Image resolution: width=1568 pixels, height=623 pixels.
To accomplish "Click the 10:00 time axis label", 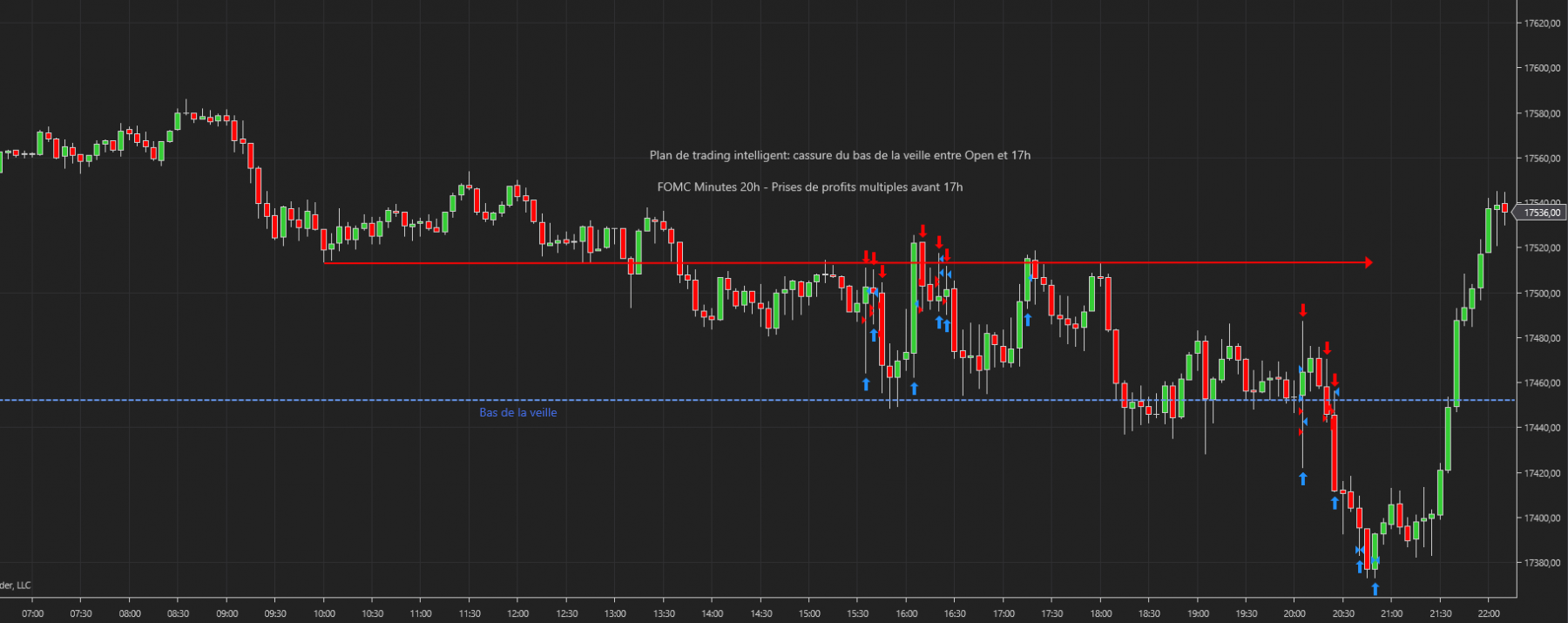I will tap(324, 613).
